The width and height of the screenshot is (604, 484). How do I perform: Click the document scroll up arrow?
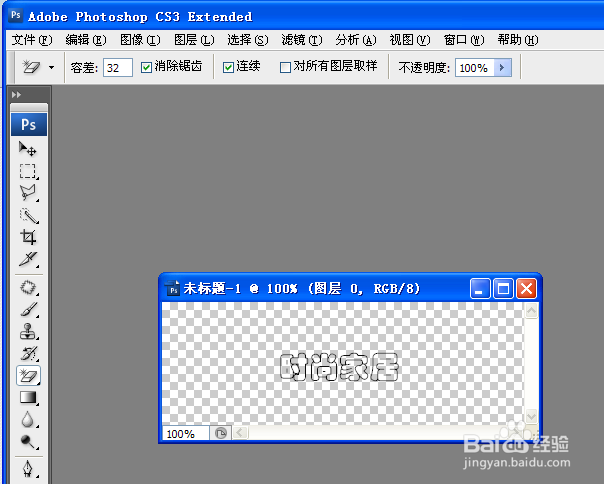tap(532, 311)
